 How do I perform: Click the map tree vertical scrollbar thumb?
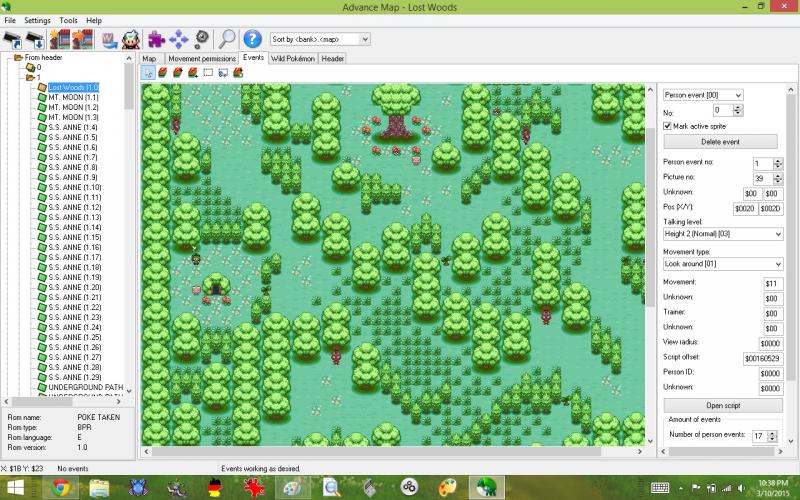(129, 85)
